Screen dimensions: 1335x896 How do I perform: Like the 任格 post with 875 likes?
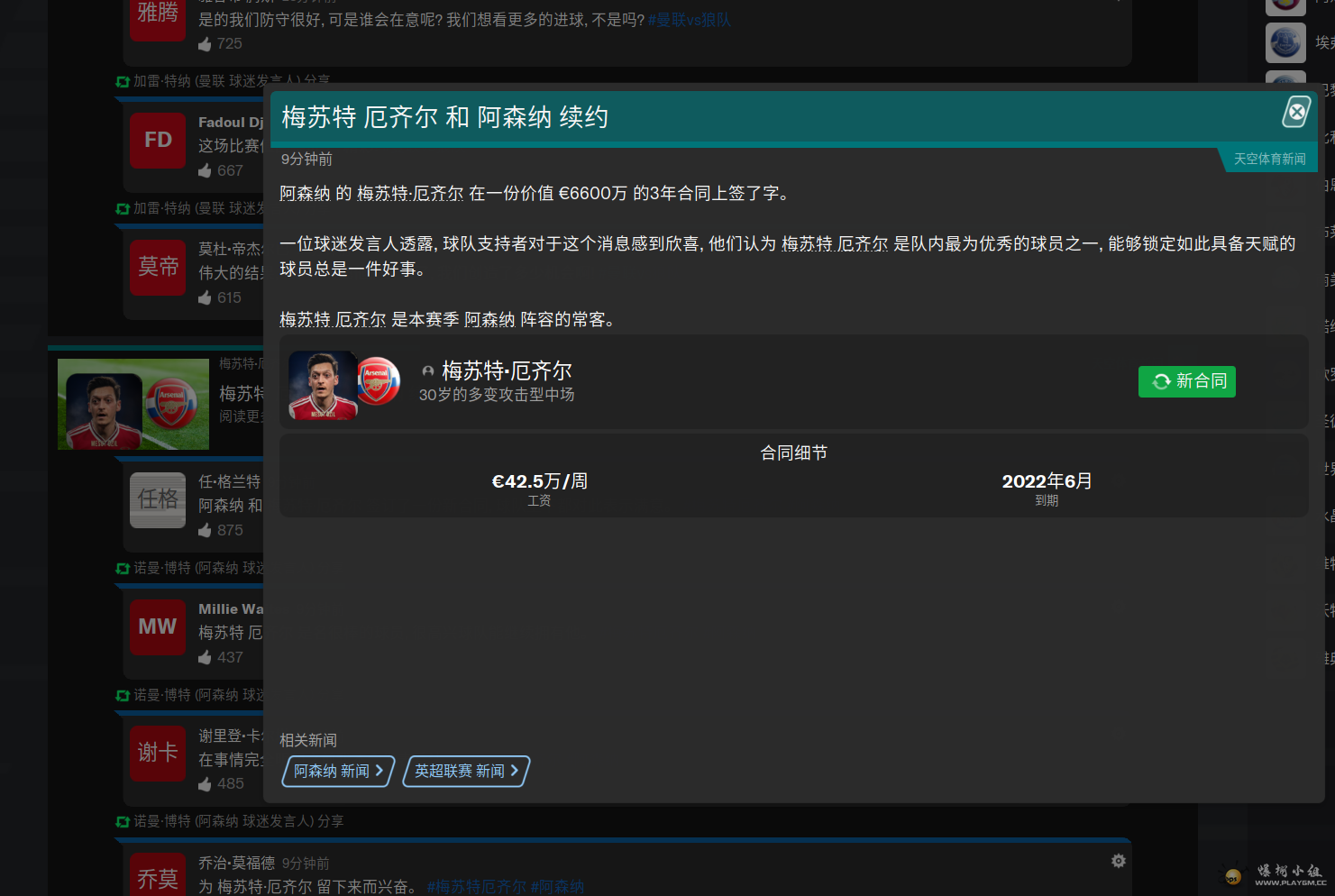(x=205, y=530)
